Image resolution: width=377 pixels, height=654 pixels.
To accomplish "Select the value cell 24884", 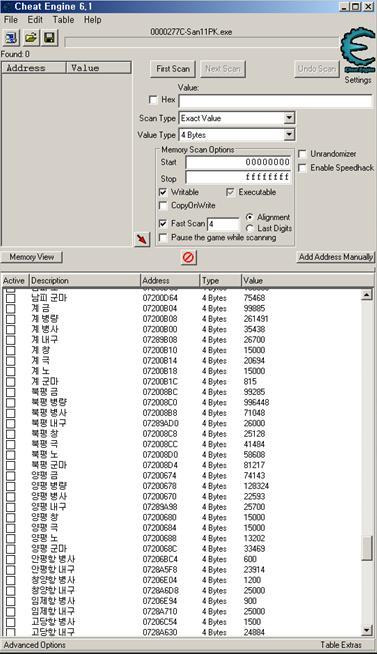I will (254, 632).
